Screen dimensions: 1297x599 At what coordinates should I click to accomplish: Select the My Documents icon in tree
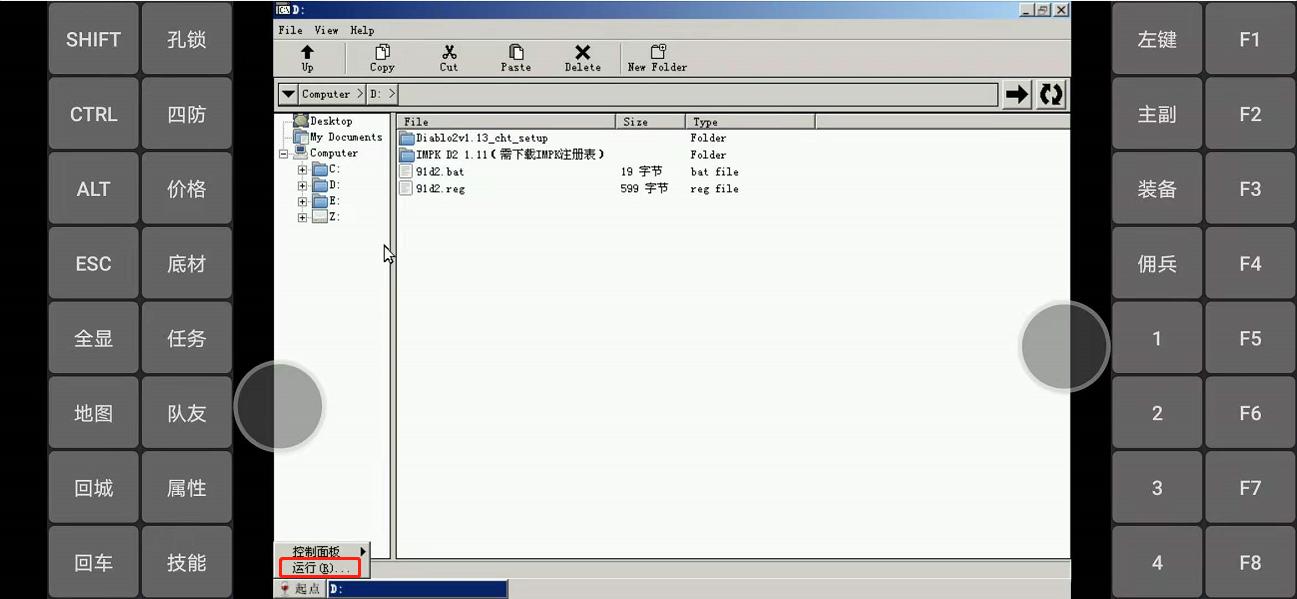click(x=301, y=137)
